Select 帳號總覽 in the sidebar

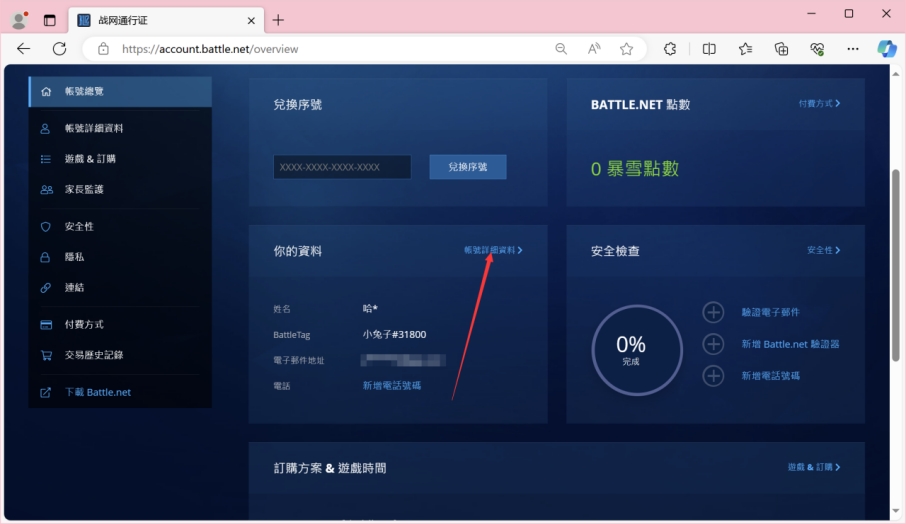(x=120, y=91)
